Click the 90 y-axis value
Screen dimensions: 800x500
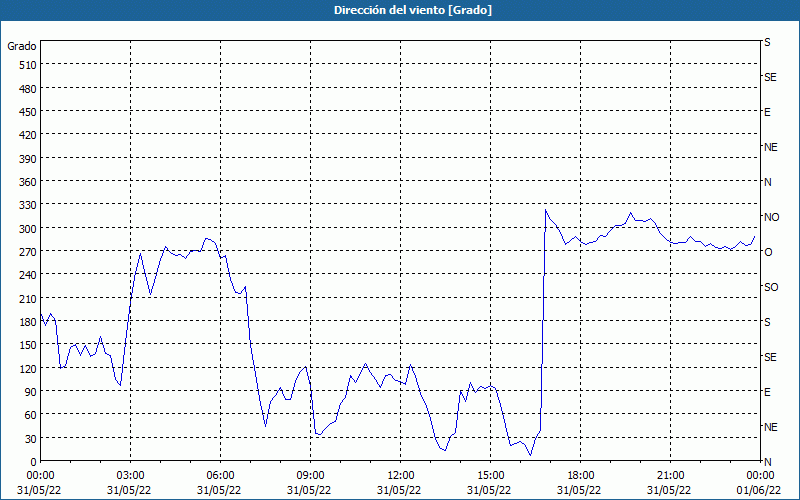(x=31, y=392)
